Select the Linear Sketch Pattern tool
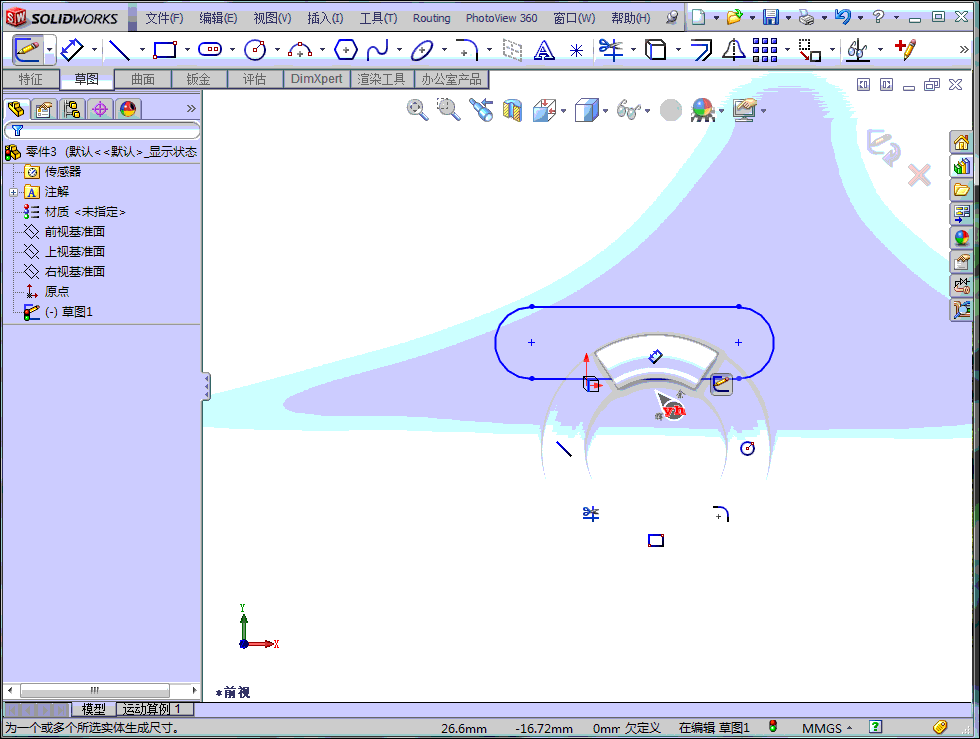Image resolution: width=980 pixels, height=739 pixels. pos(765,49)
